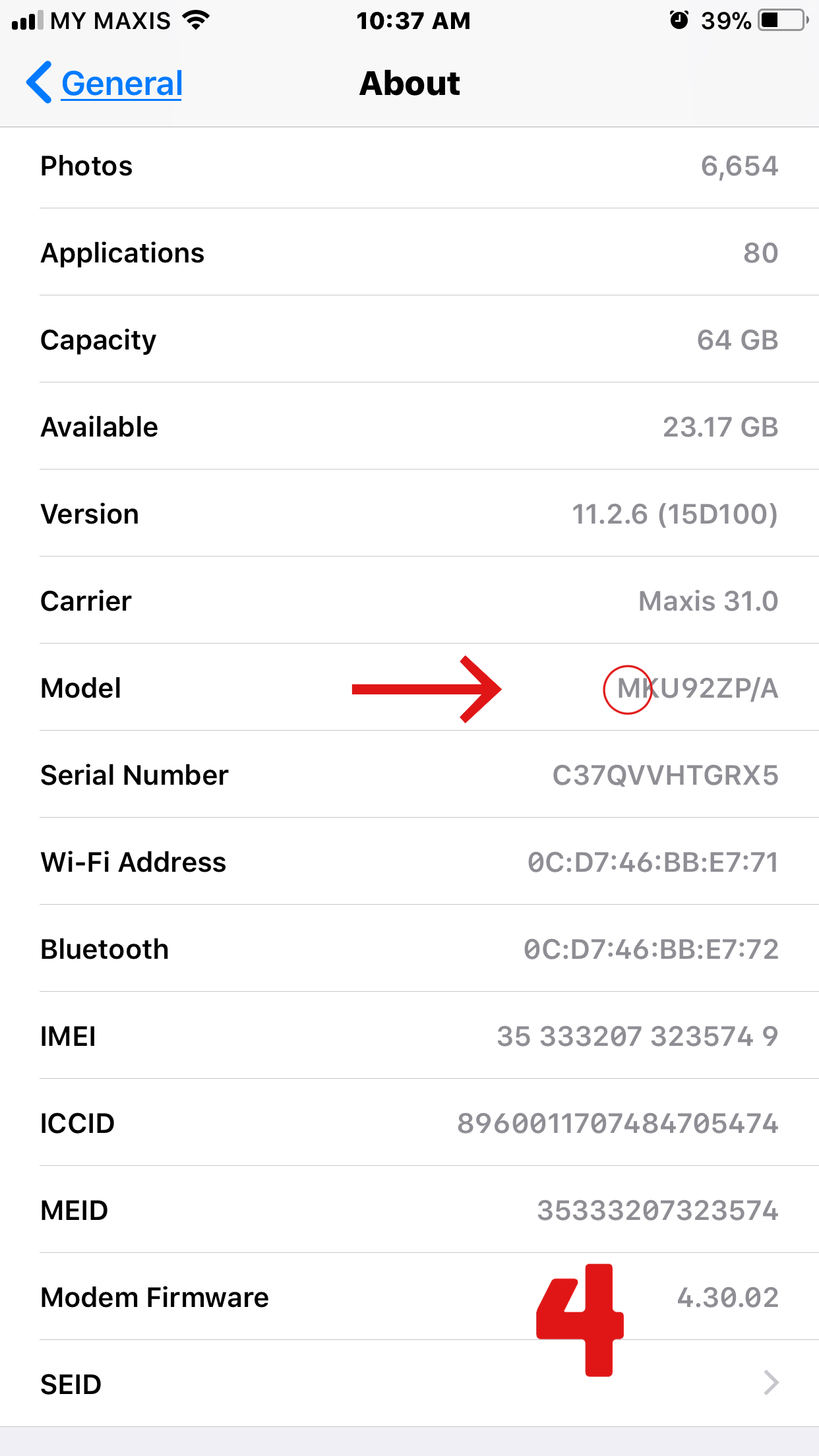Image resolution: width=819 pixels, height=1456 pixels.
Task: Tap the Wi-Fi status icon
Action: click(196, 20)
